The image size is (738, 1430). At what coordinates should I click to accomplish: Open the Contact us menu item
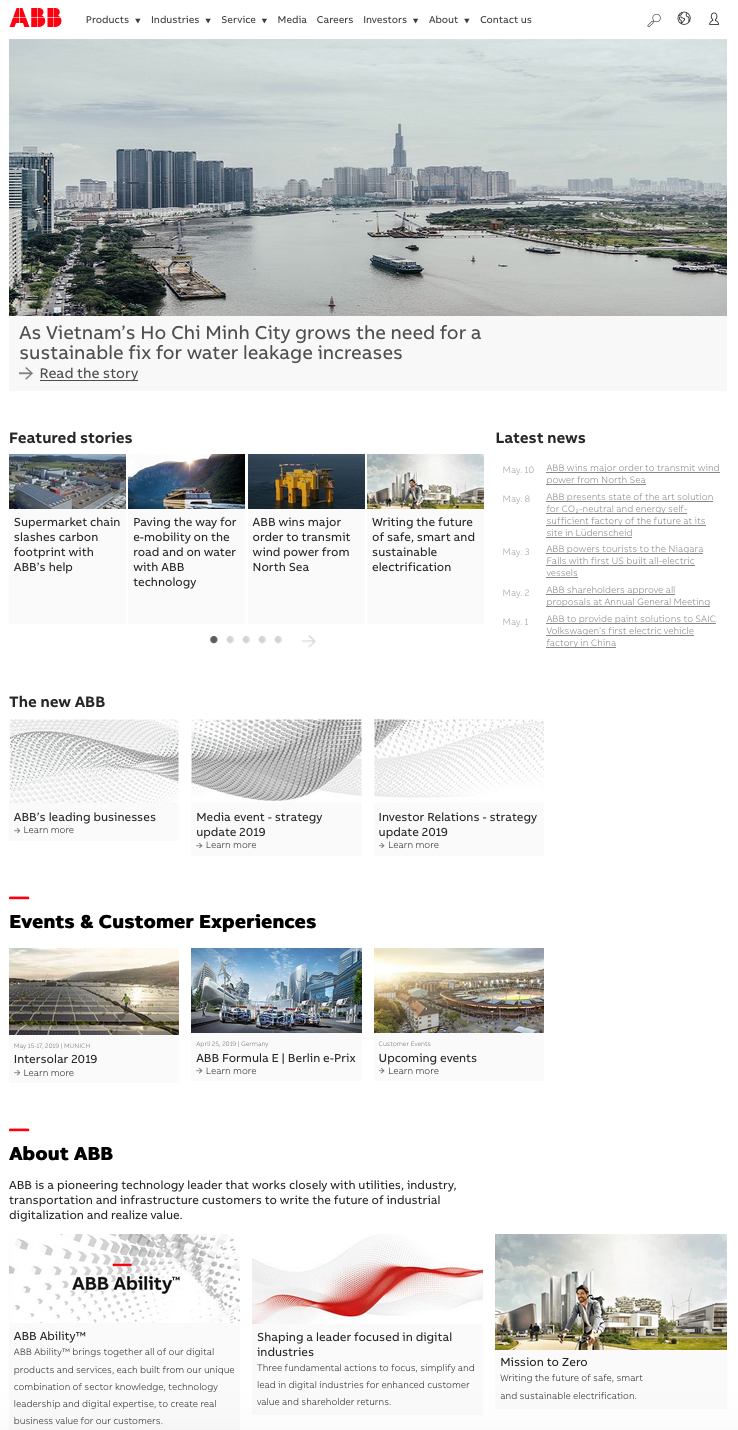pyautogui.click(x=506, y=19)
